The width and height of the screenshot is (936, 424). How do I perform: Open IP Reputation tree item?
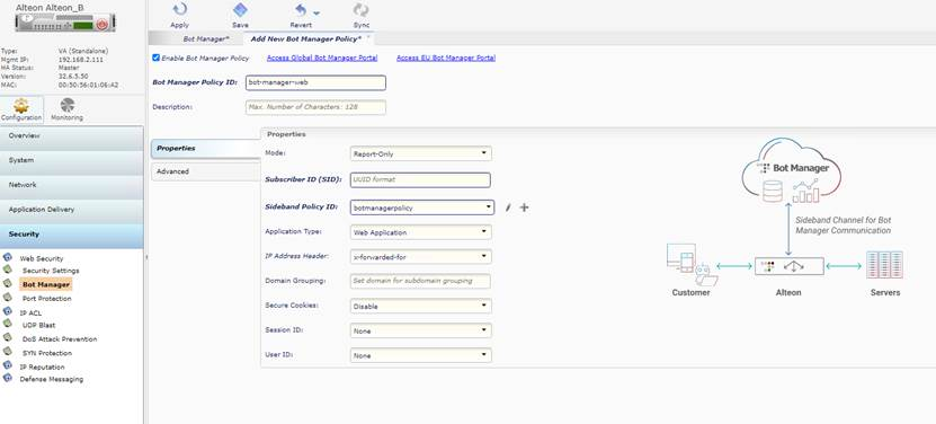[x=42, y=367]
